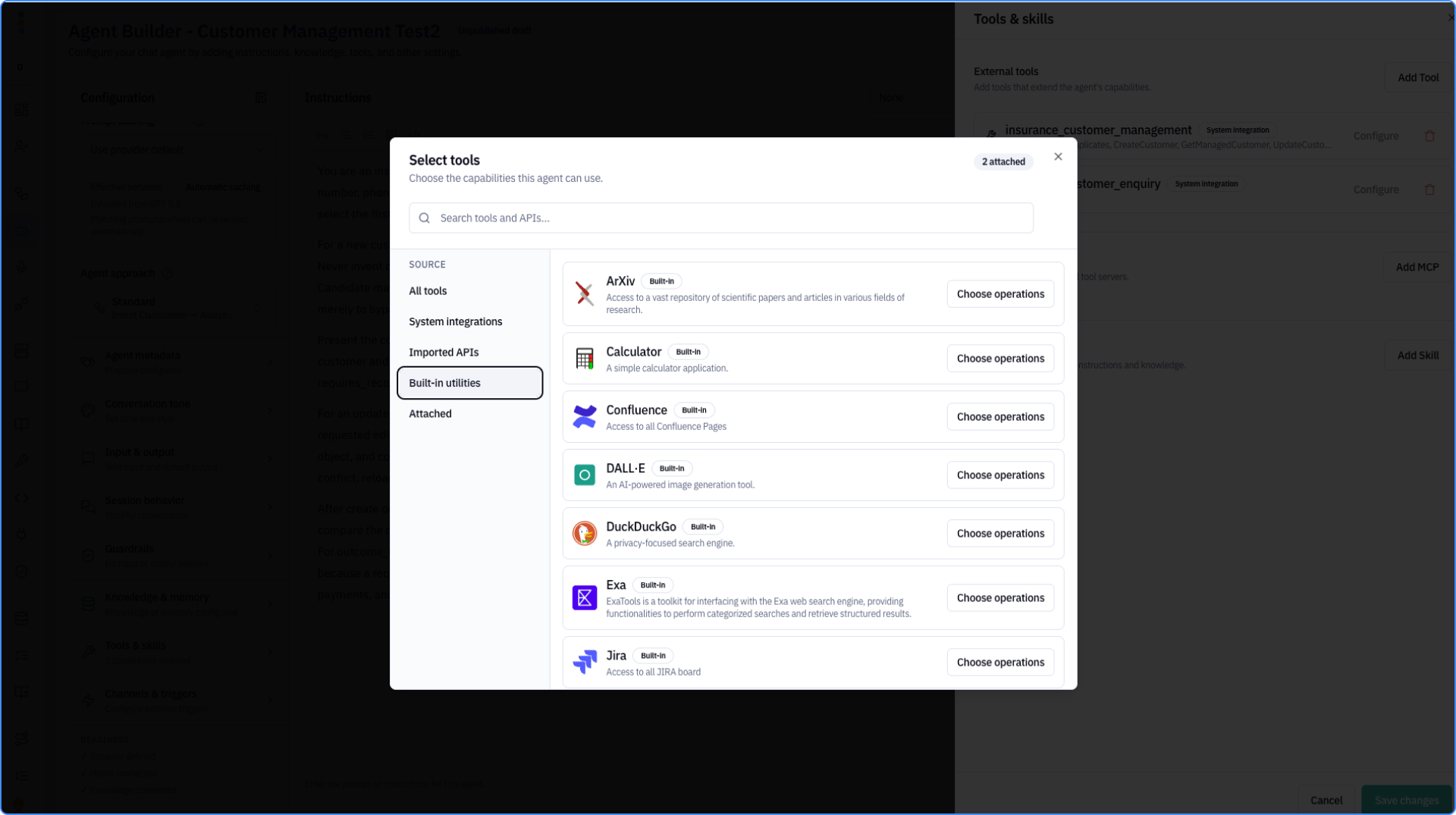Choose operations for ArXiv

click(1000, 294)
